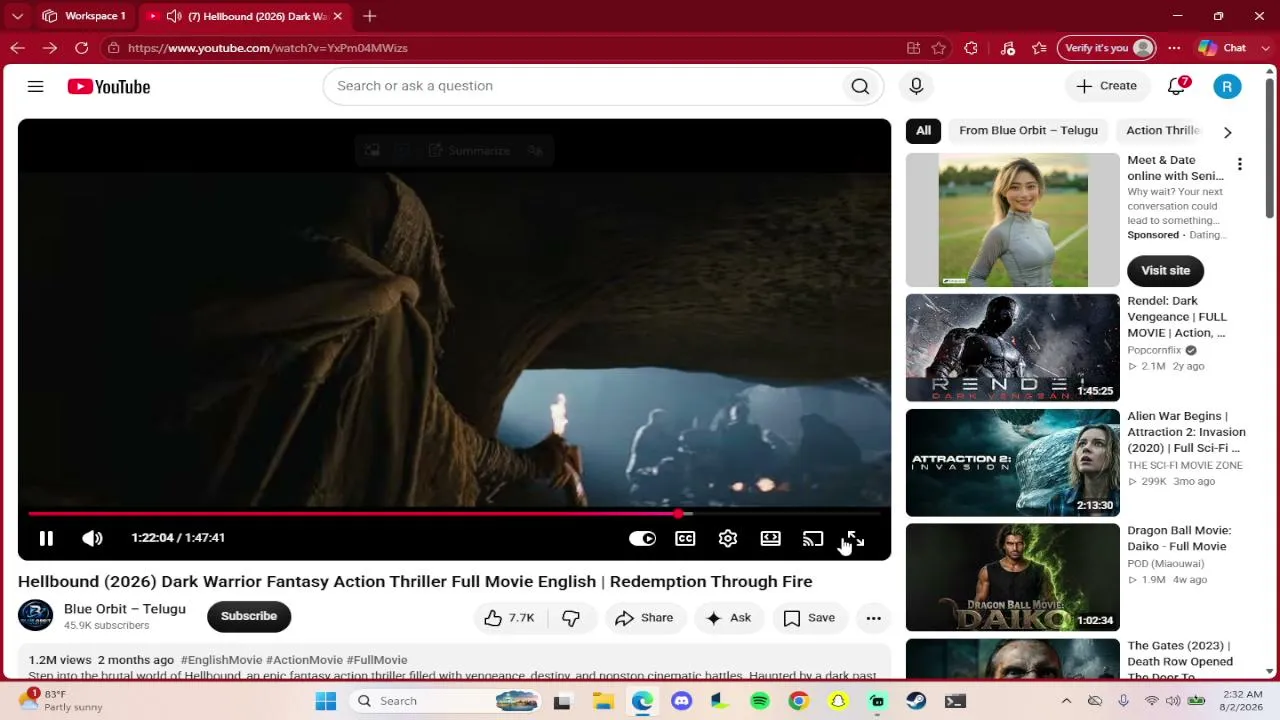Open the Windows Start menu
Viewport: 1280px width, 720px height.
pyautogui.click(x=326, y=701)
